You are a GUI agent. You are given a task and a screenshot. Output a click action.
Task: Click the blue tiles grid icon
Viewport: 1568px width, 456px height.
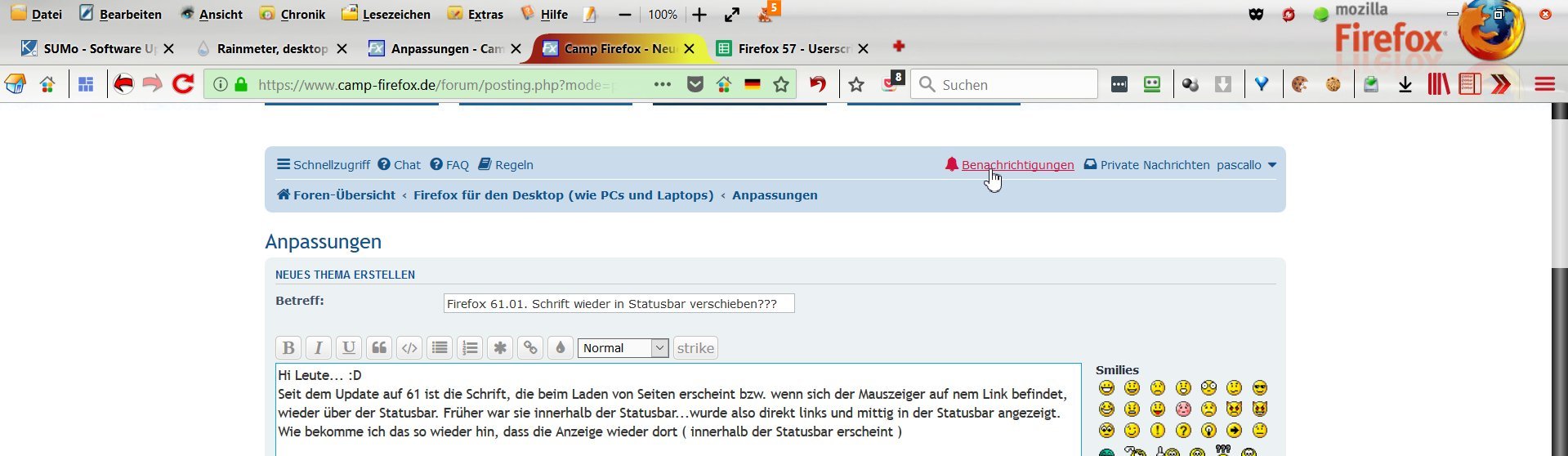point(86,84)
